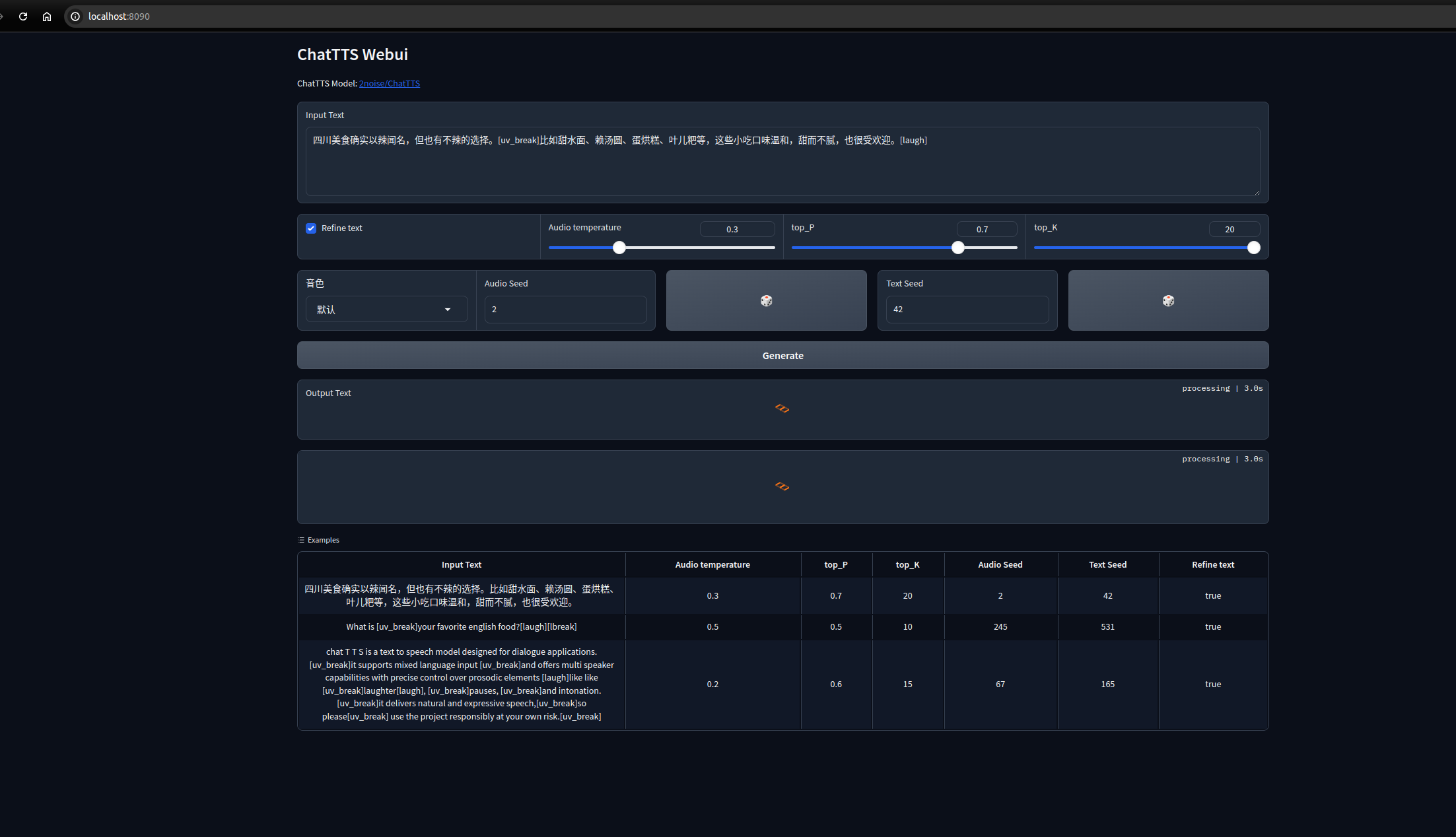
Task: Click the Generate button
Action: [x=782, y=355]
